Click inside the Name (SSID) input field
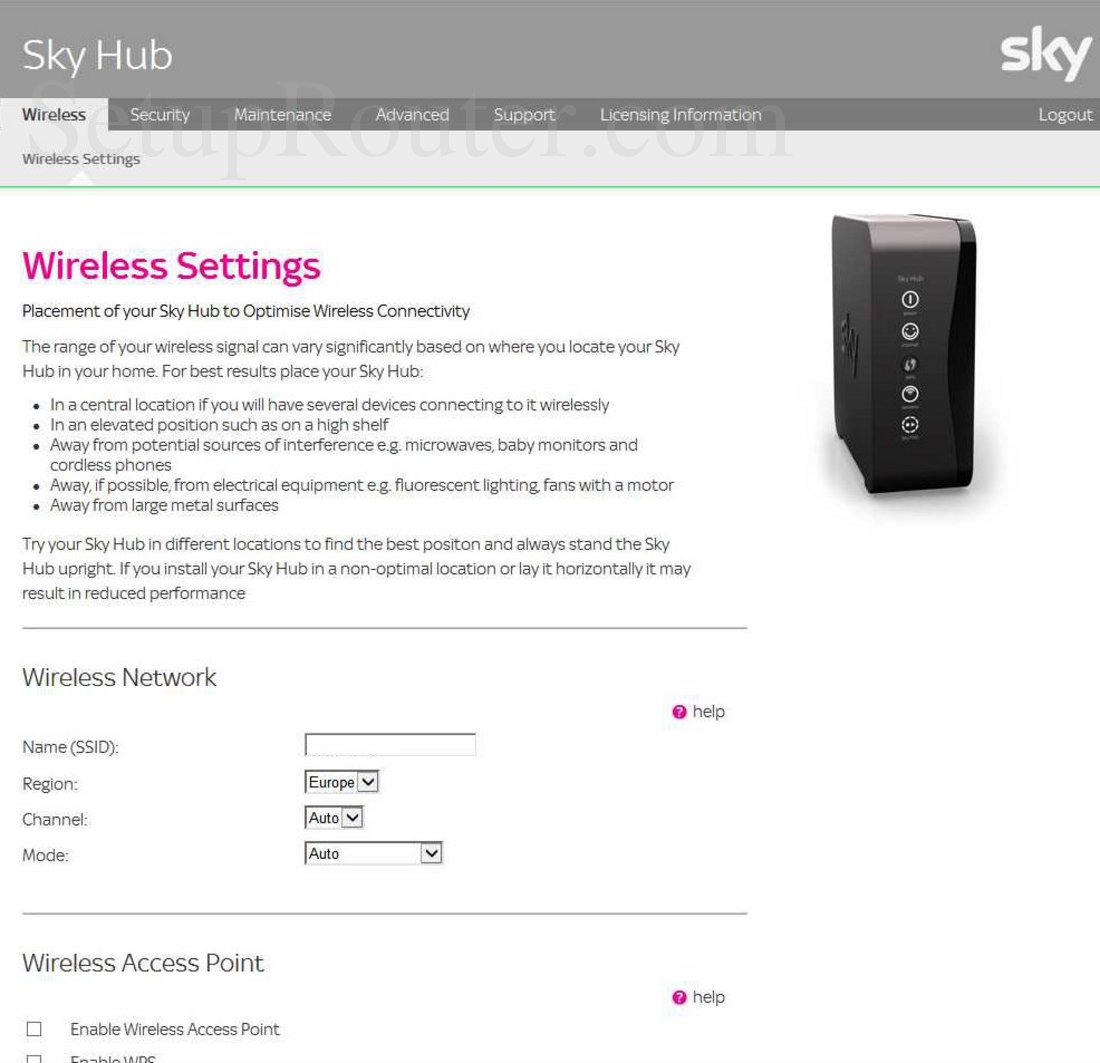Screen dimensions: 1100x1063 pyautogui.click(x=390, y=744)
